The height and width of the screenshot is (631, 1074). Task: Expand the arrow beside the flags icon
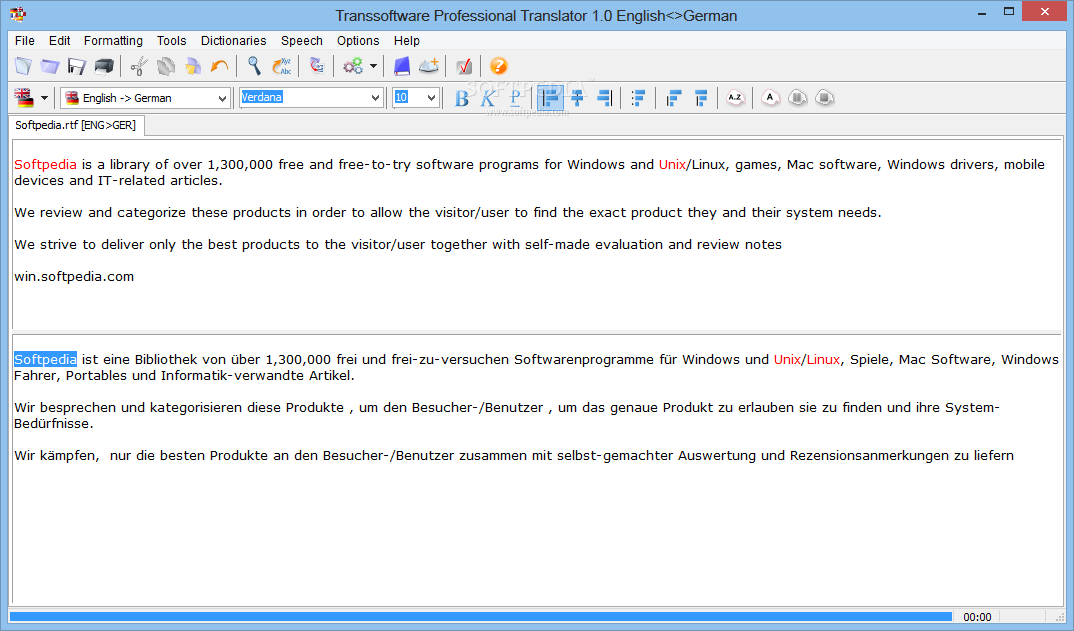[45, 98]
